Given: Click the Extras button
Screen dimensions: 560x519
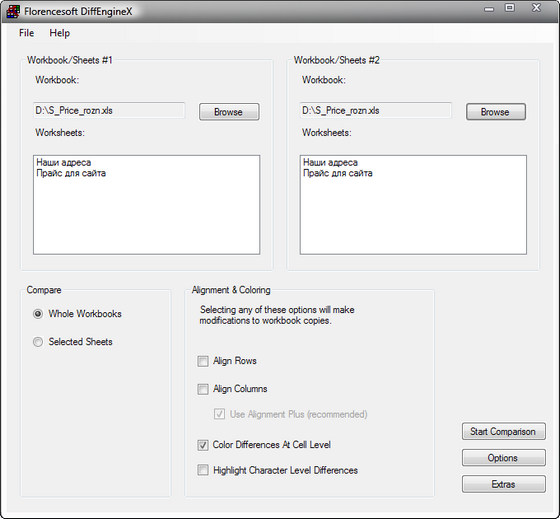Looking at the screenshot, I should [x=504, y=484].
